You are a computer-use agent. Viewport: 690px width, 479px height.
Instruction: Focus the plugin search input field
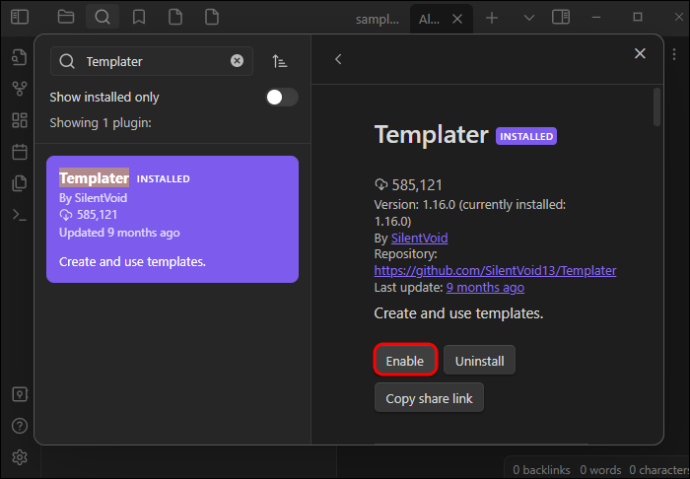pyautogui.click(x=151, y=61)
